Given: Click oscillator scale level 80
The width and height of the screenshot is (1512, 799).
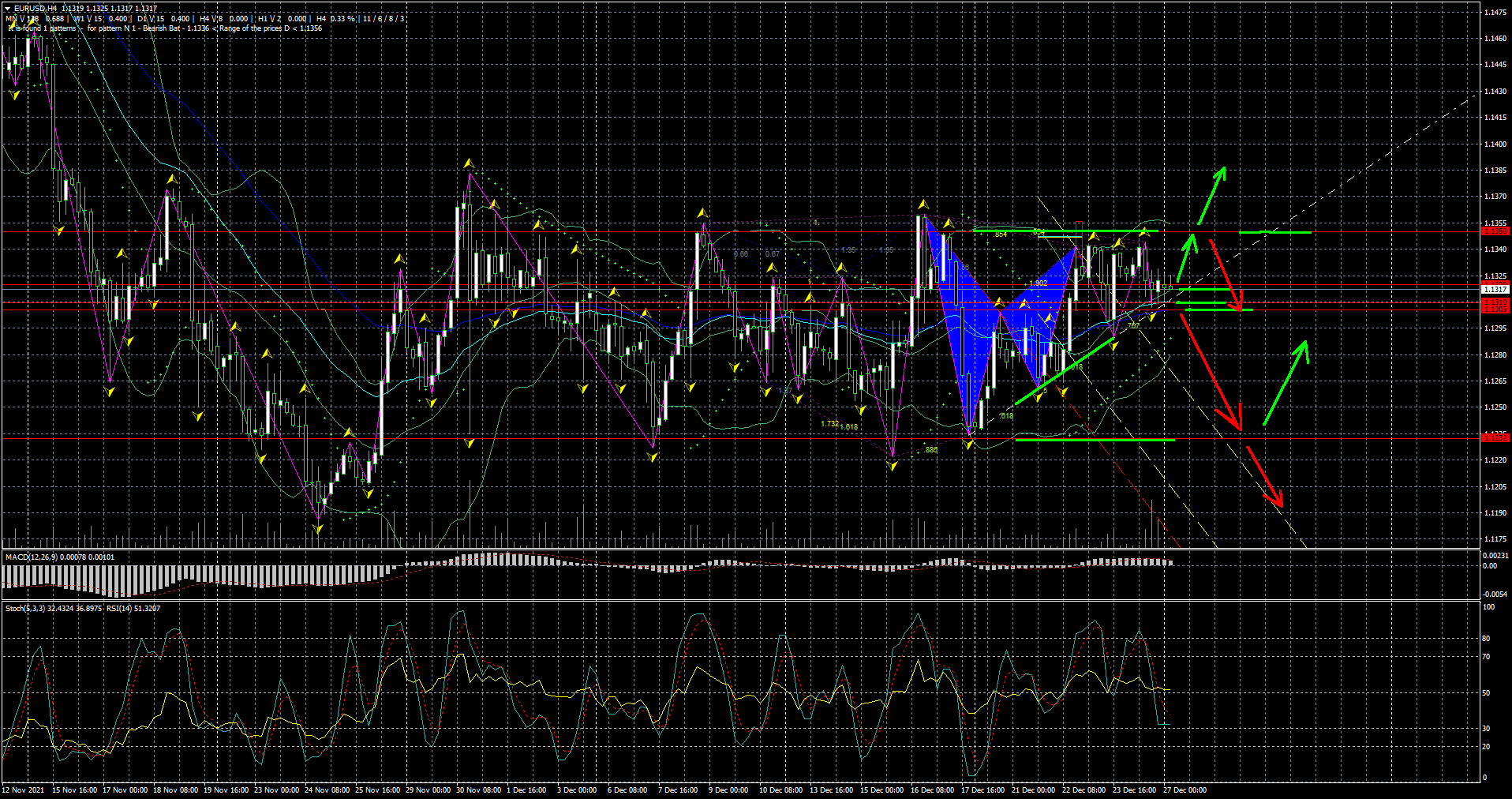Looking at the screenshot, I should point(1487,639).
